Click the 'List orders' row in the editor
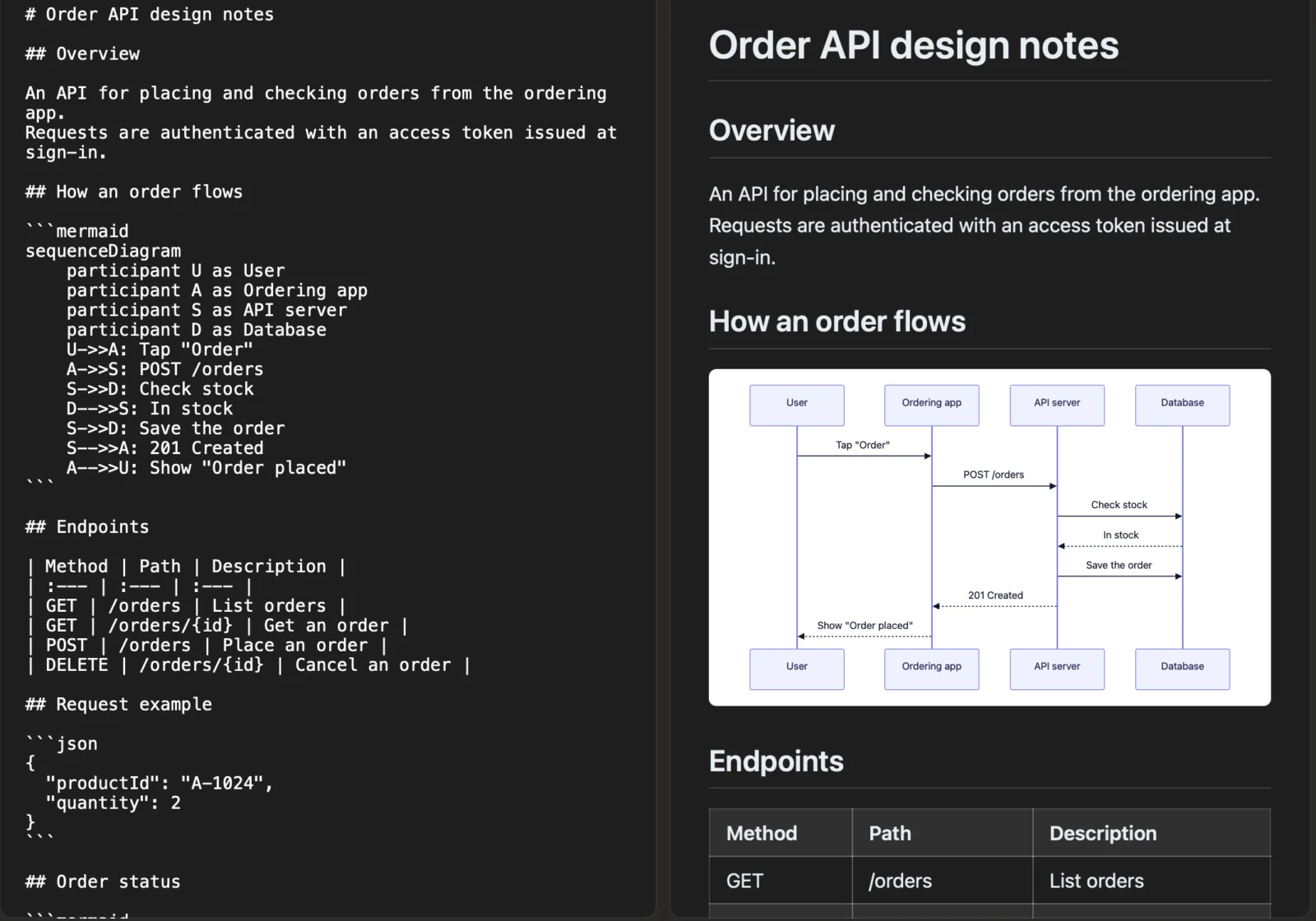Viewport: 1316px width, 921px height. tap(186, 606)
